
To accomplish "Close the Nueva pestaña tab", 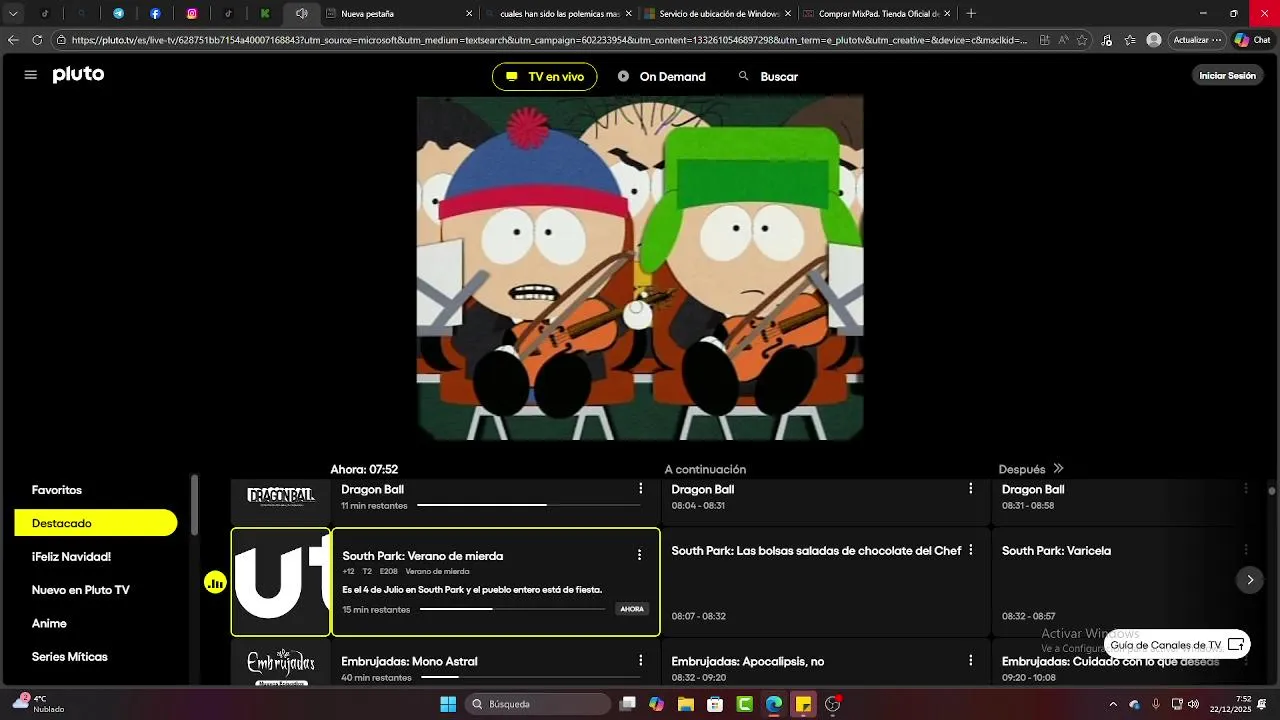I will (x=469, y=14).
